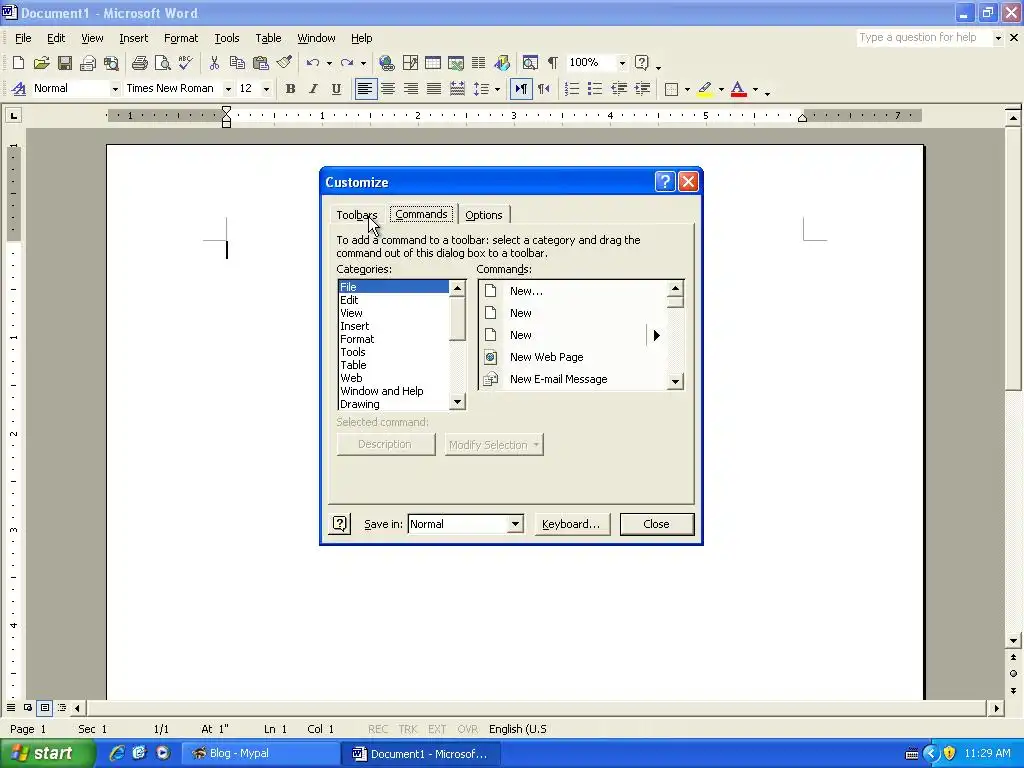This screenshot has height=768, width=1024.
Task: Toggle Center paragraph alignment
Action: click(388, 89)
